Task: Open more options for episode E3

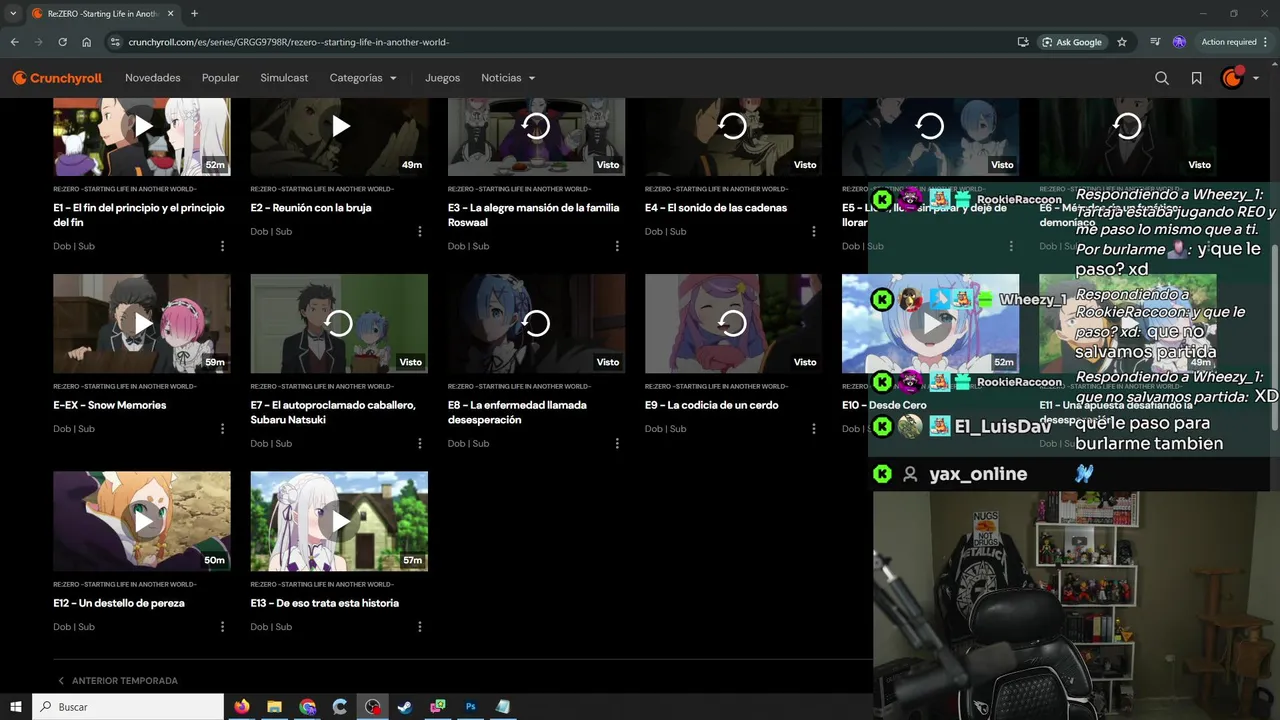Action: (617, 246)
